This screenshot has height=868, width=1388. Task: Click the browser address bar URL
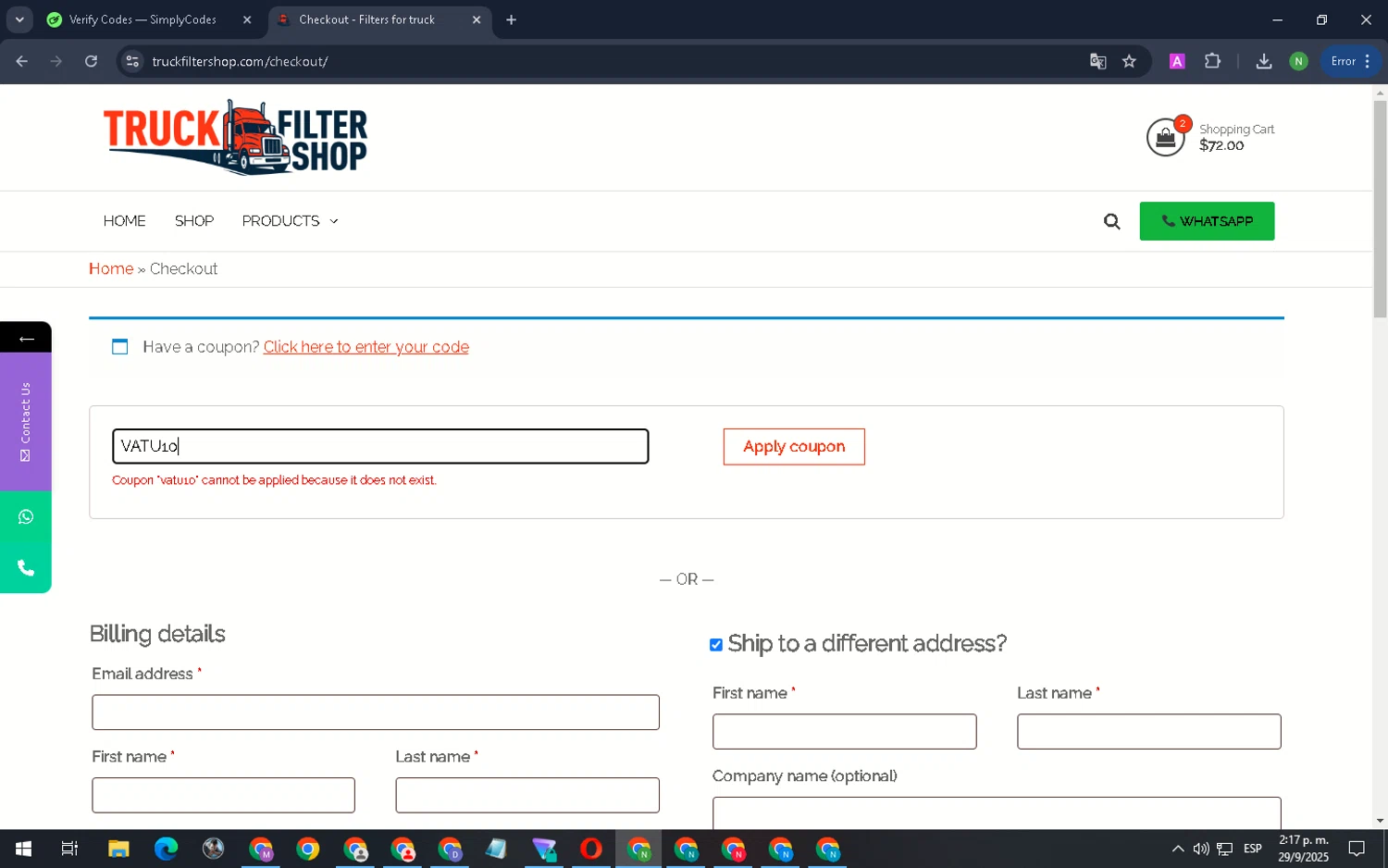pyautogui.click(x=240, y=61)
